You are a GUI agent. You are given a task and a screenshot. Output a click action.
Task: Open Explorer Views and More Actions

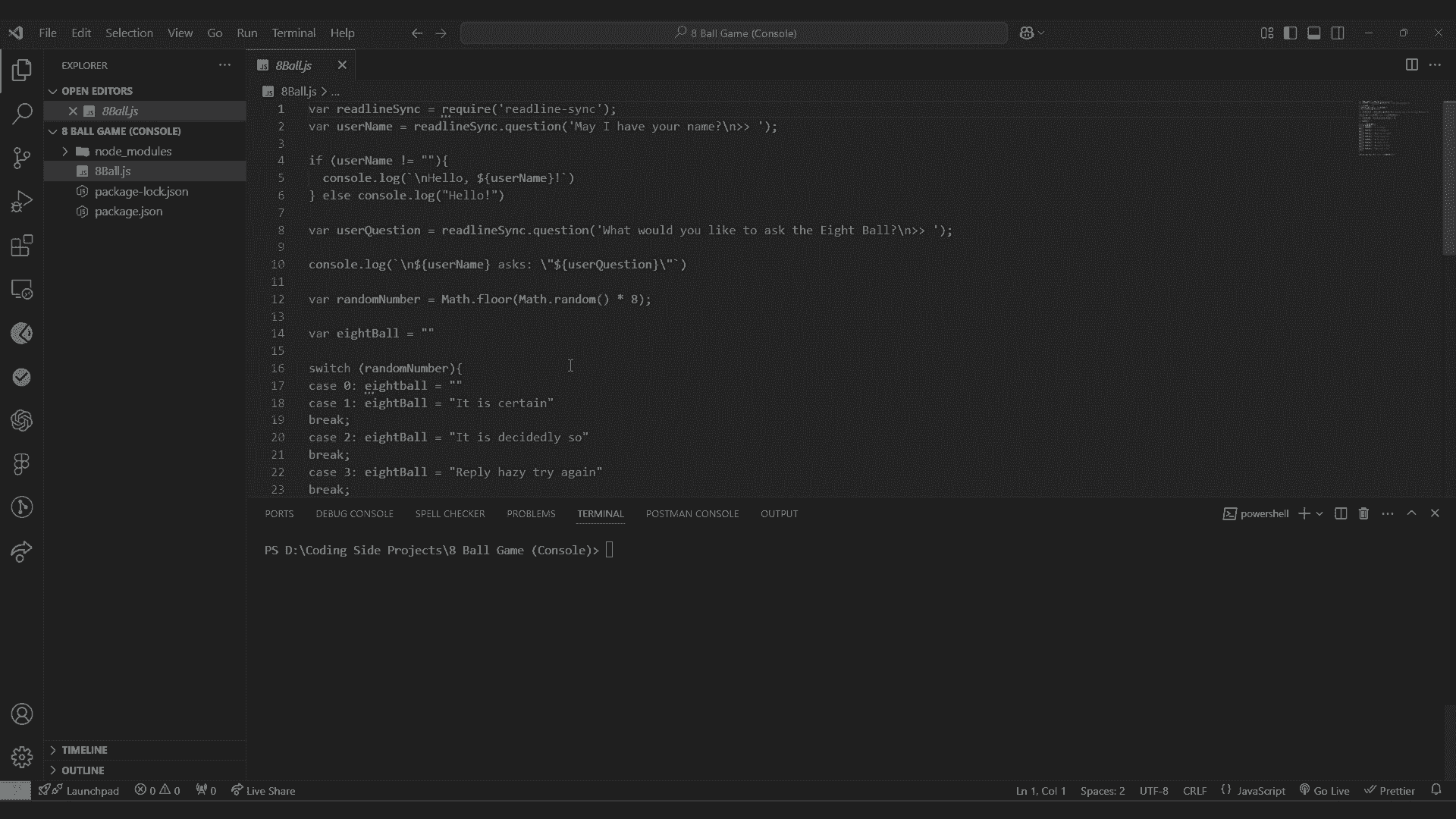click(x=224, y=65)
